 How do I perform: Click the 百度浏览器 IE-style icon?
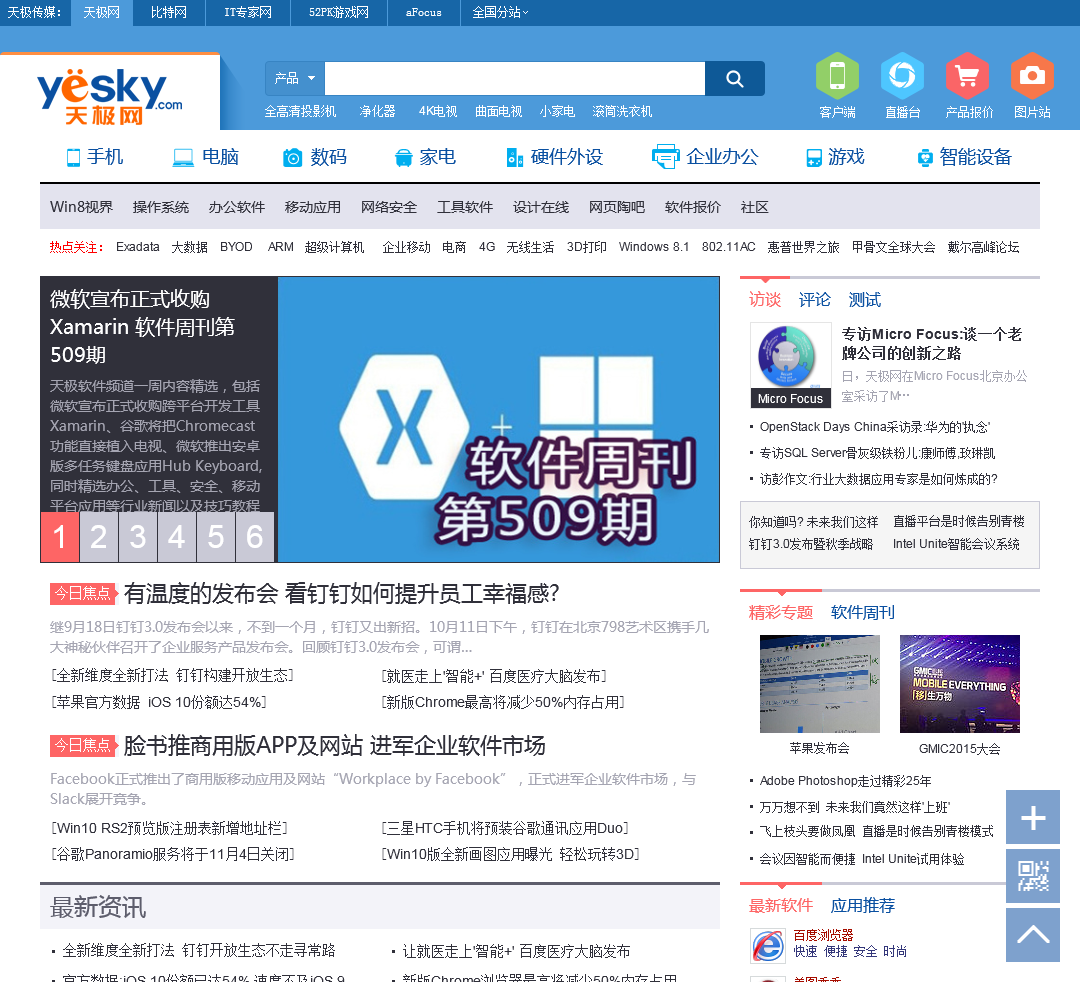point(767,945)
